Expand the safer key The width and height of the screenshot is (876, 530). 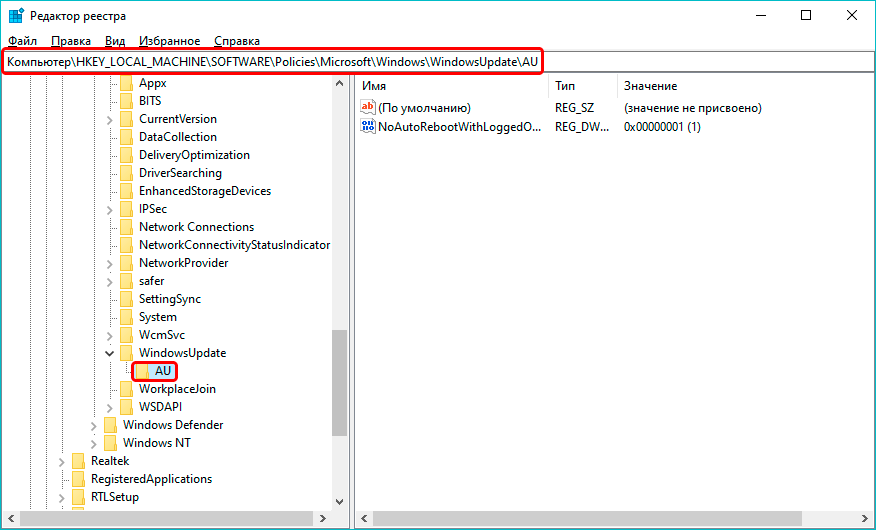pos(110,281)
